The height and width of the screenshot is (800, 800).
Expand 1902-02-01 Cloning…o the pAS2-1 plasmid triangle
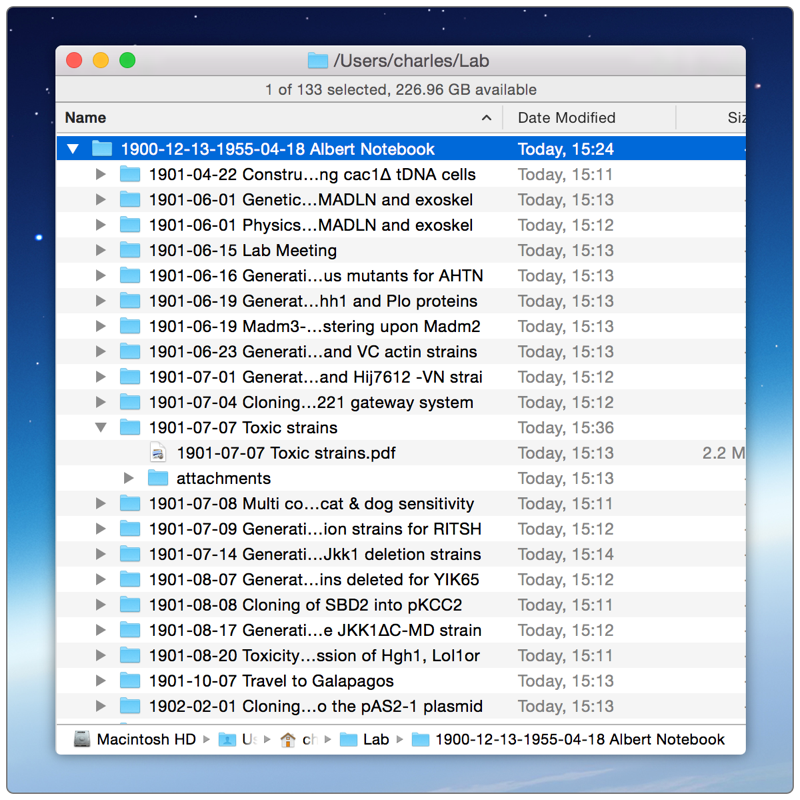coord(101,707)
